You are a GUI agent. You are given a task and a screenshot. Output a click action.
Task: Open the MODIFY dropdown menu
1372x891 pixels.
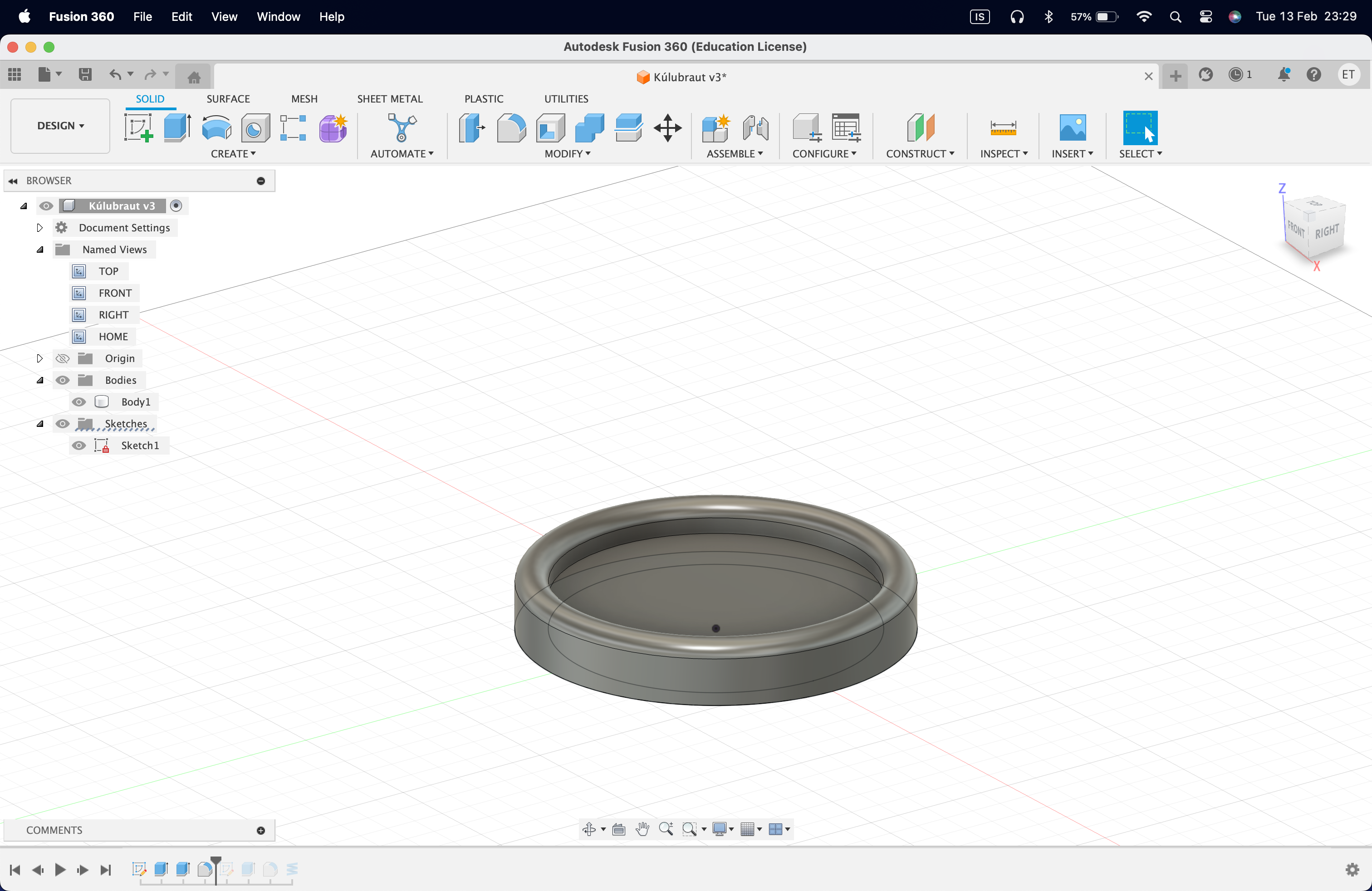567,154
